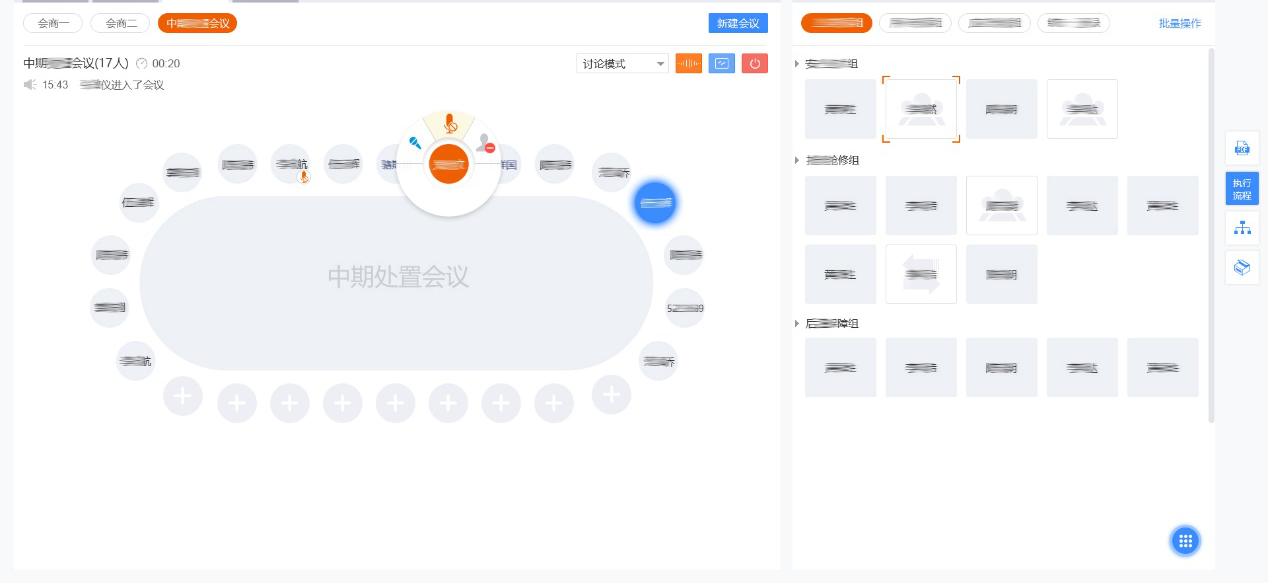Click the 新建会议 button
The width and height of the screenshot is (1268, 584).
pyautogui.click(x=737, y=23)
